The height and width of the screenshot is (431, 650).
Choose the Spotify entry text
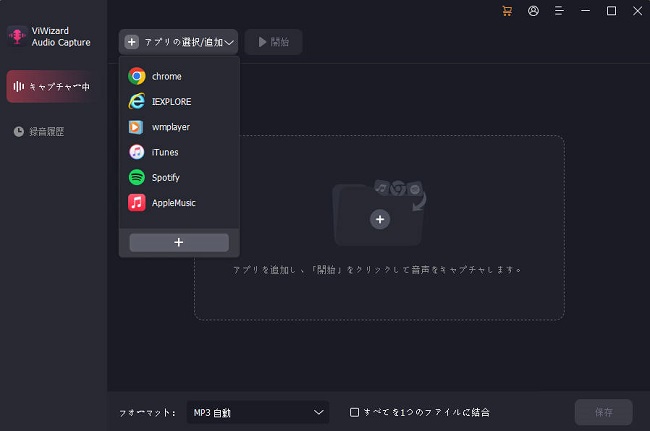tap(166, 177)
